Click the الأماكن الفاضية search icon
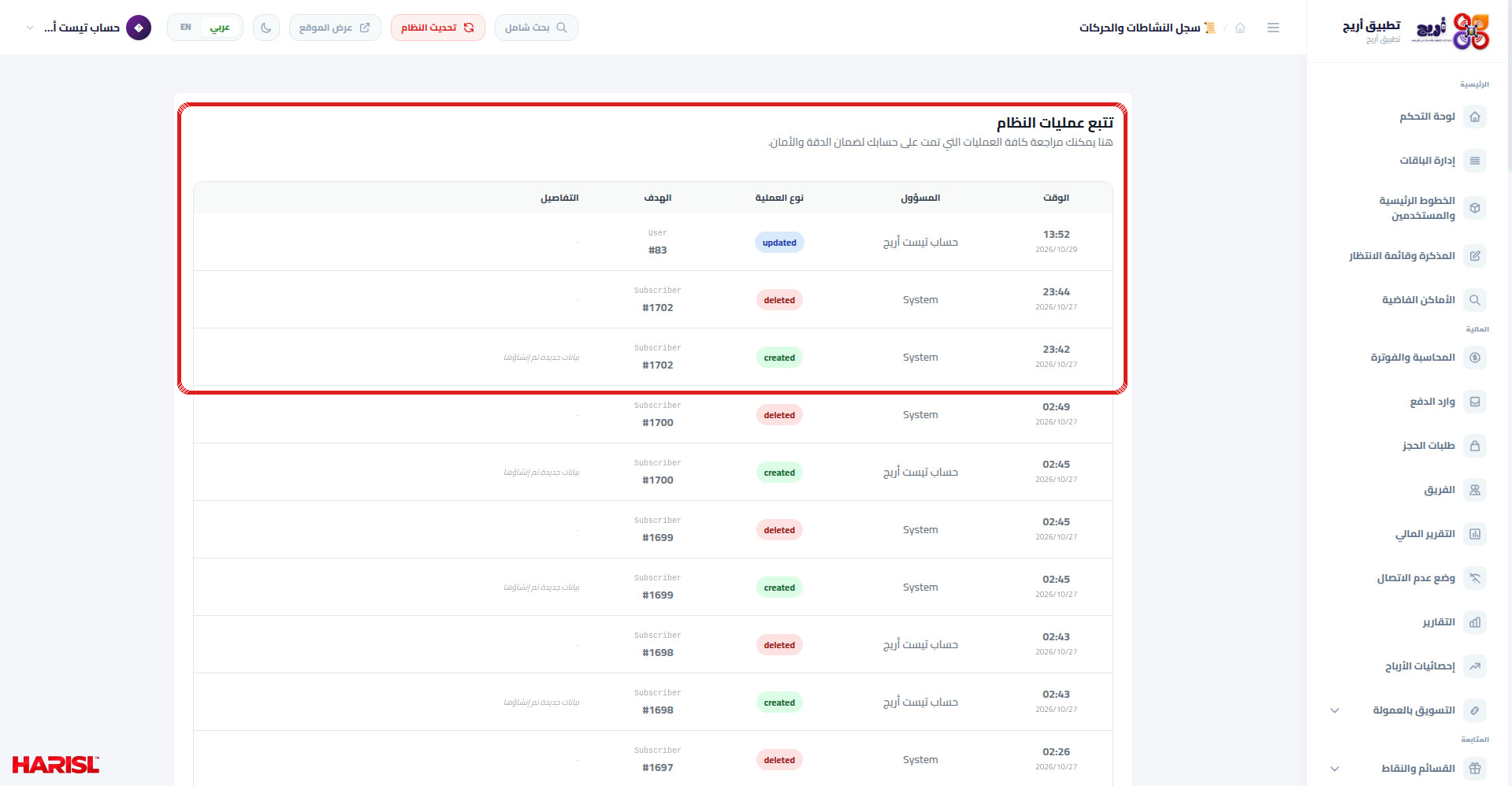The image size is (1512, 786). click(x=1474, y=300)
